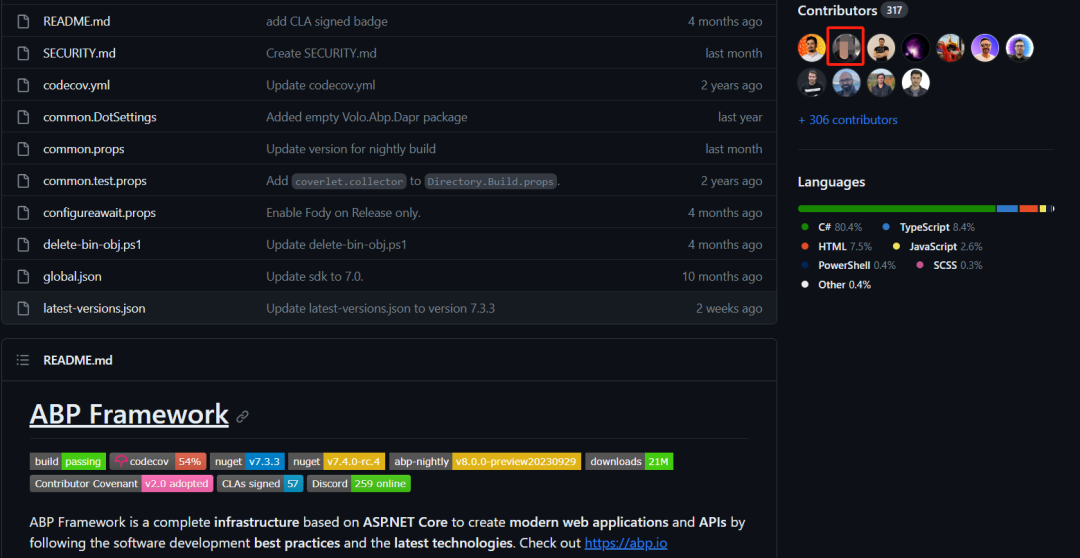Viewport: 1080px width, 558px height.
Task: Select the HTML 7.5% language entry
Action: [837, 246]
